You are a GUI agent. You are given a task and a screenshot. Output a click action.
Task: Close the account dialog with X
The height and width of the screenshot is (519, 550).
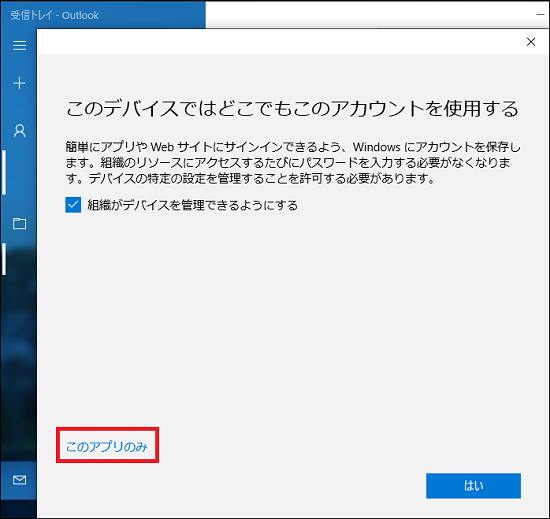pyautogui.click(x=531, y=42)
